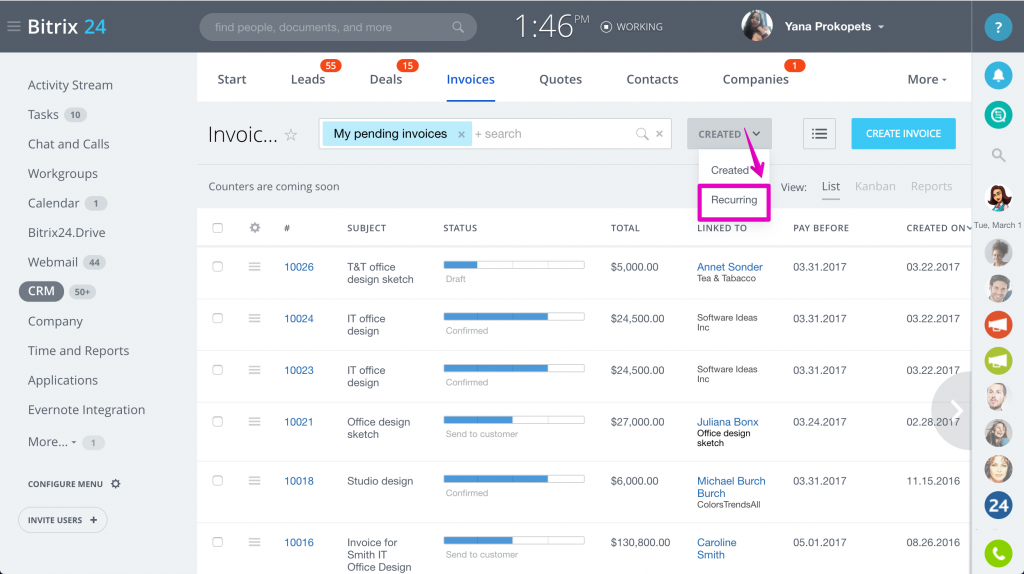Add Invoices page to favorites with star
The width and height of the screenshot is (1024, 574).
[x=291, y=135]
